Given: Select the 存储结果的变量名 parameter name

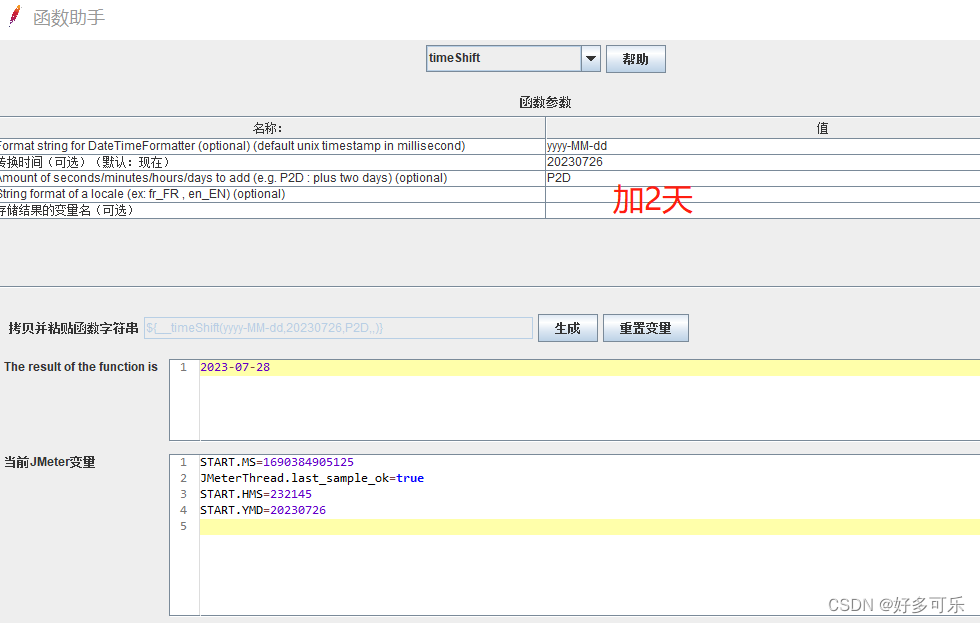Looking at the screenshot, I should coord(272,211).
